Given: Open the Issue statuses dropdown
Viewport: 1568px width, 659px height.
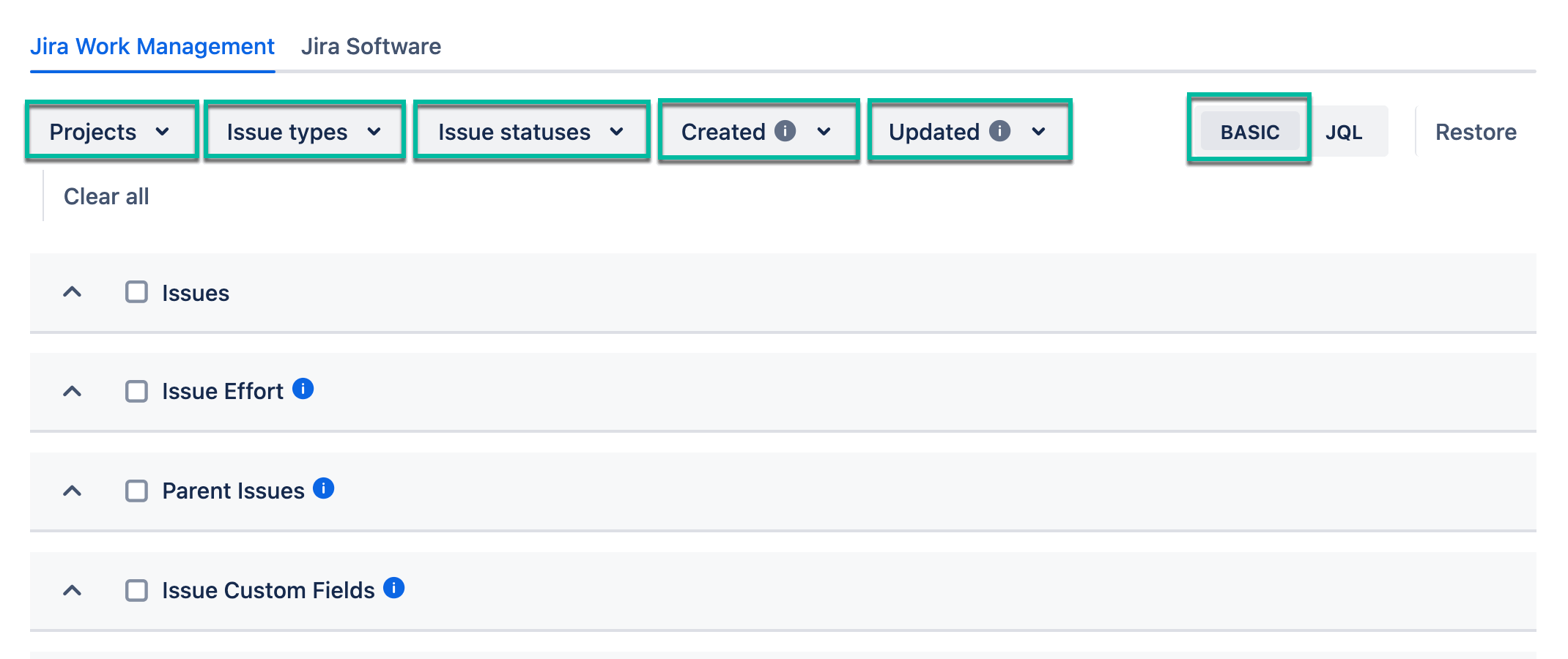Looking at the screenshot, I should click(530, 132).
